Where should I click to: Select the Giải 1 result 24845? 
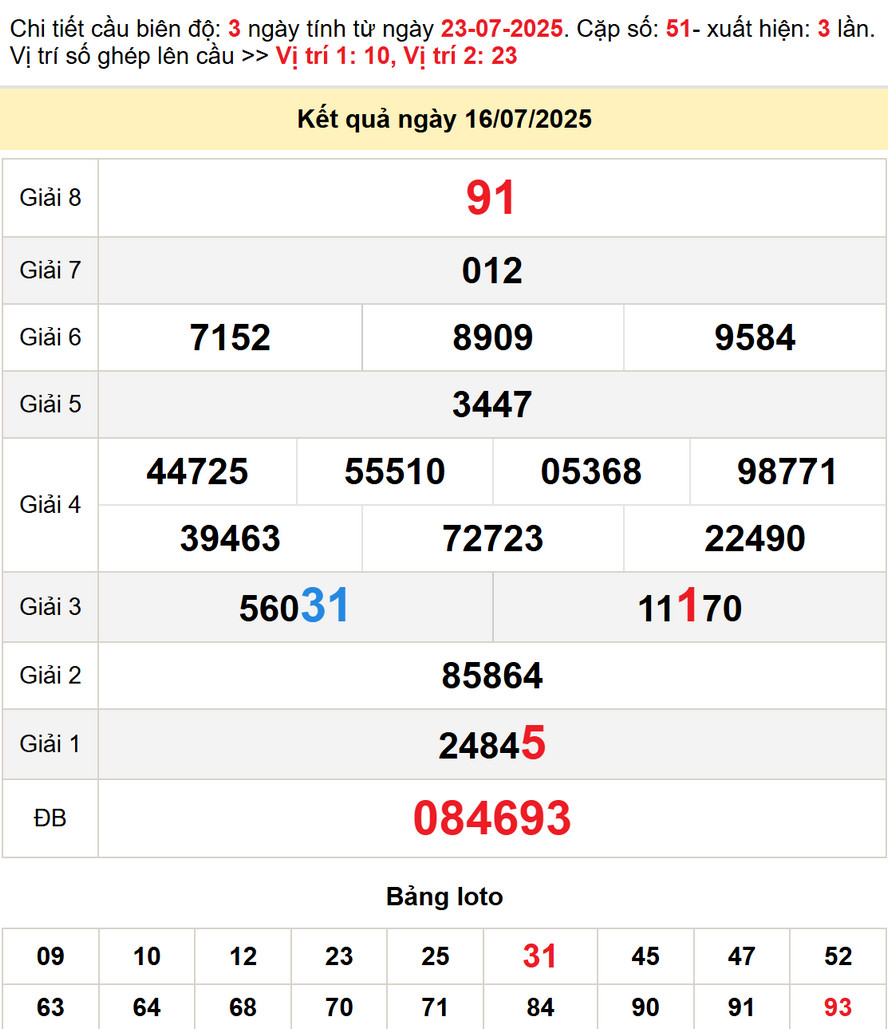tap(492, 744)
